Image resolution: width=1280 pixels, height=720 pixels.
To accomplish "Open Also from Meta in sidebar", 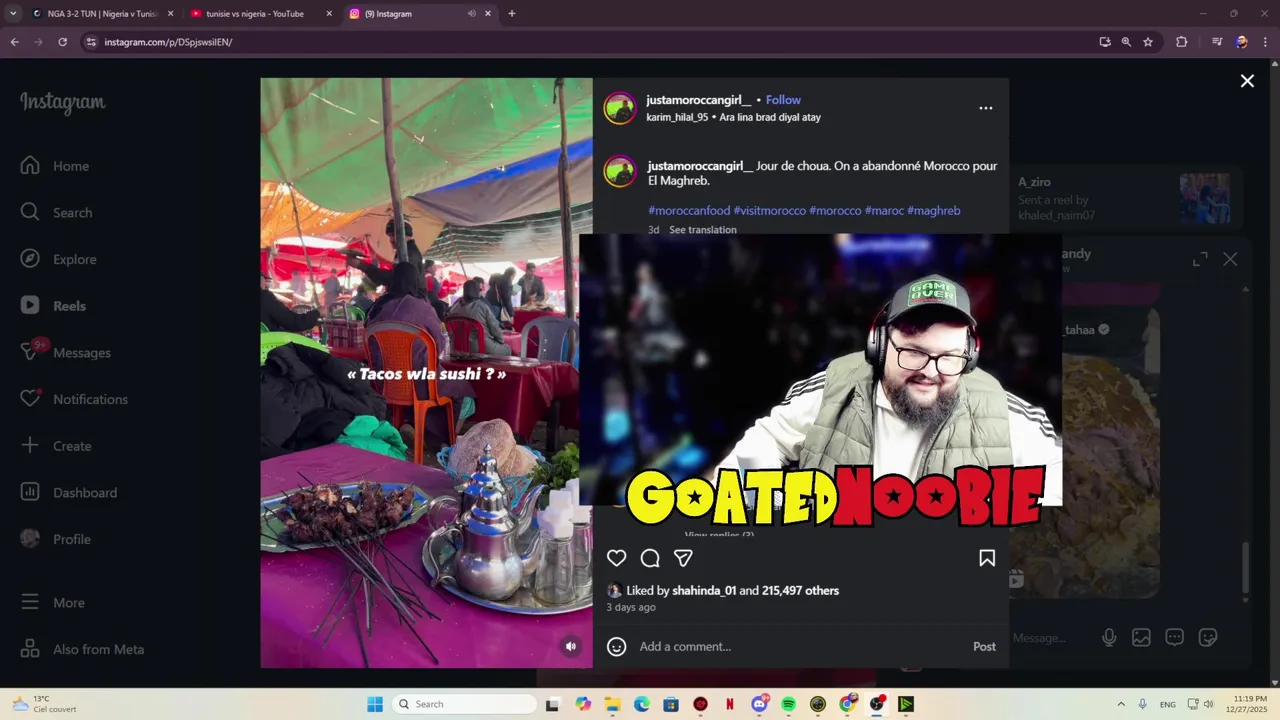I will pyautogui.click(x=82, y=649).
